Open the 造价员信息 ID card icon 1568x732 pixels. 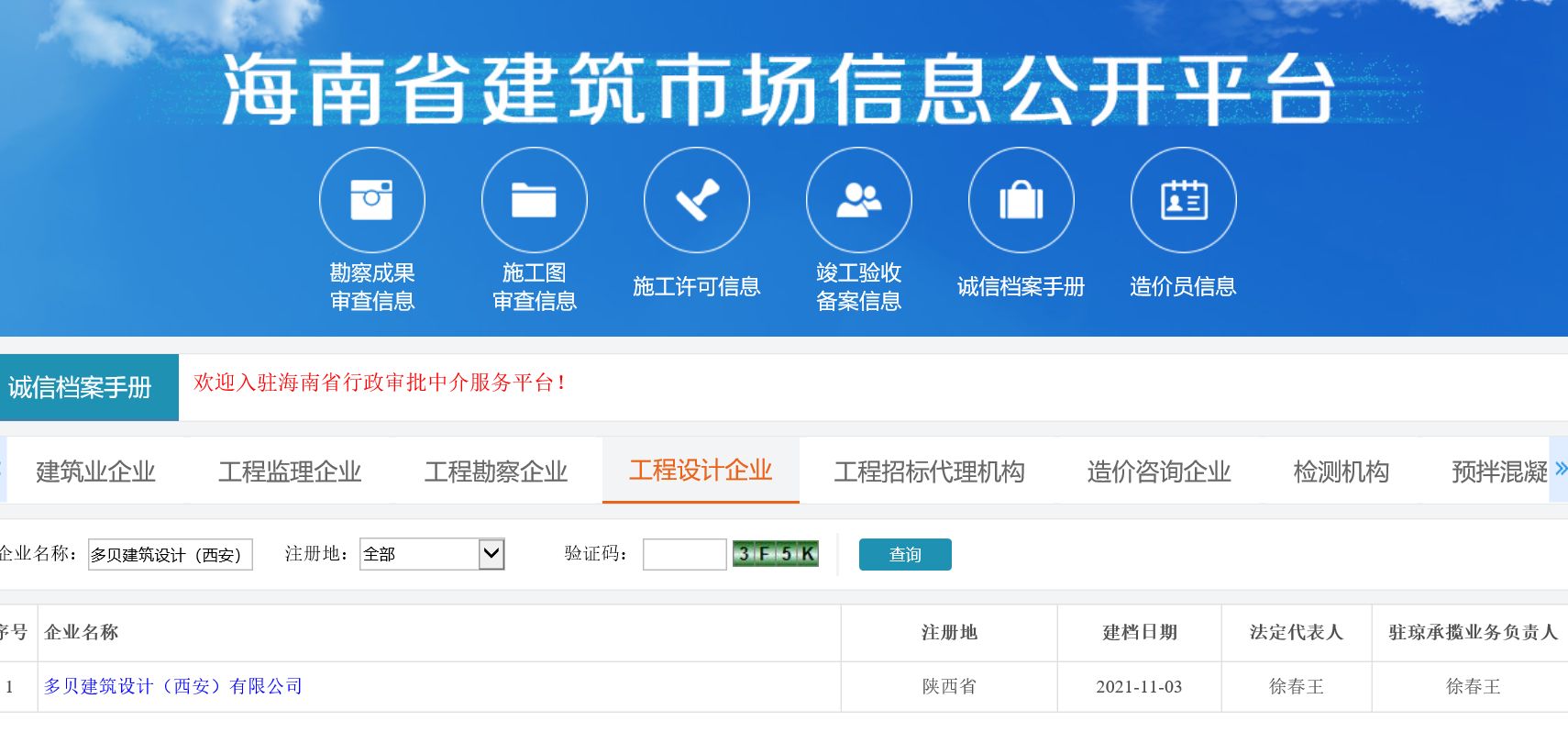coord(1184,200)
